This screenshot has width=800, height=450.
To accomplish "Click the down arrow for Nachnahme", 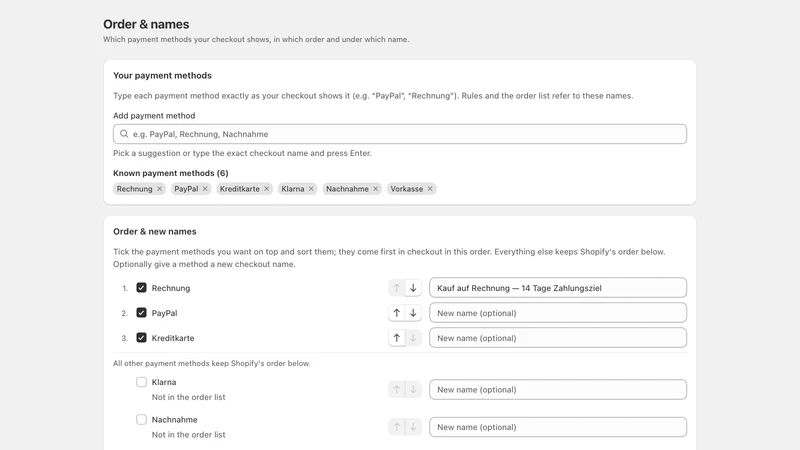I will point(413,427).
